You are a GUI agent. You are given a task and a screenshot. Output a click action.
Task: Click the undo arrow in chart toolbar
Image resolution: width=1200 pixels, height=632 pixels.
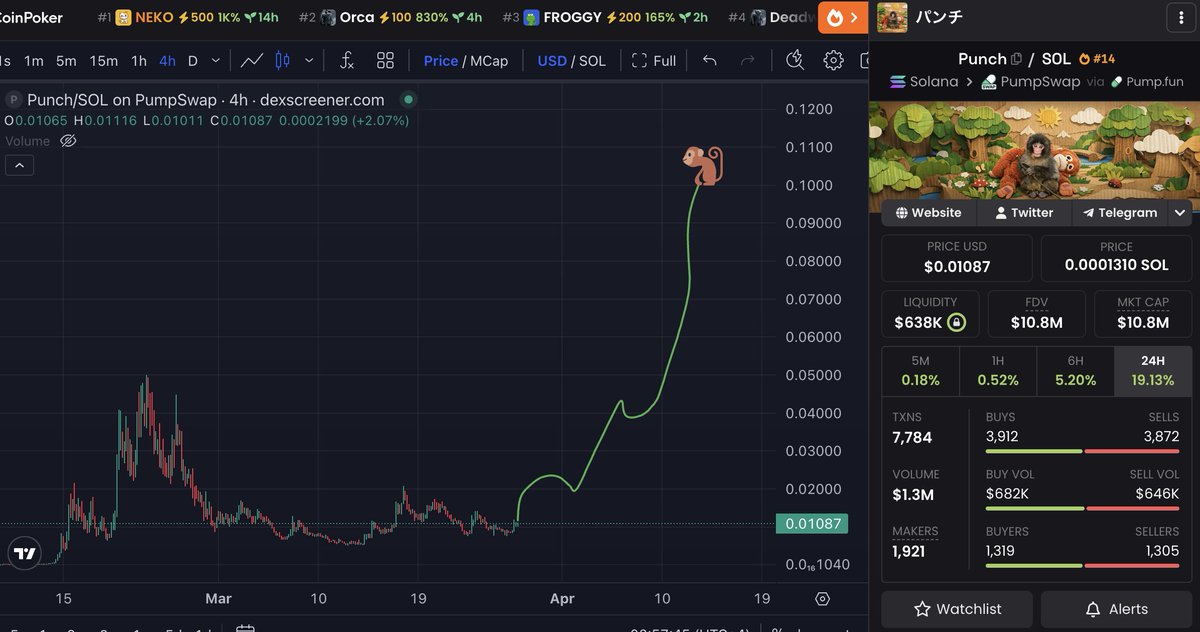[710, 61]
